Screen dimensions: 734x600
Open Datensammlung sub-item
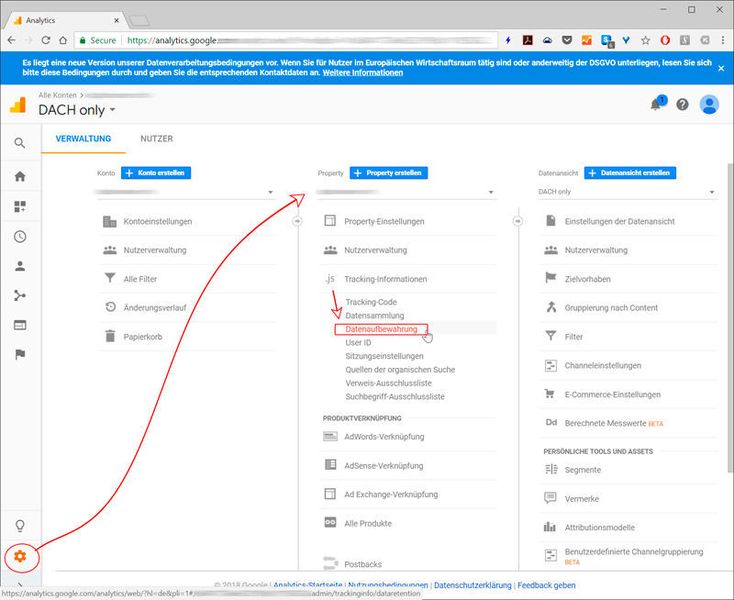point(374,315)
